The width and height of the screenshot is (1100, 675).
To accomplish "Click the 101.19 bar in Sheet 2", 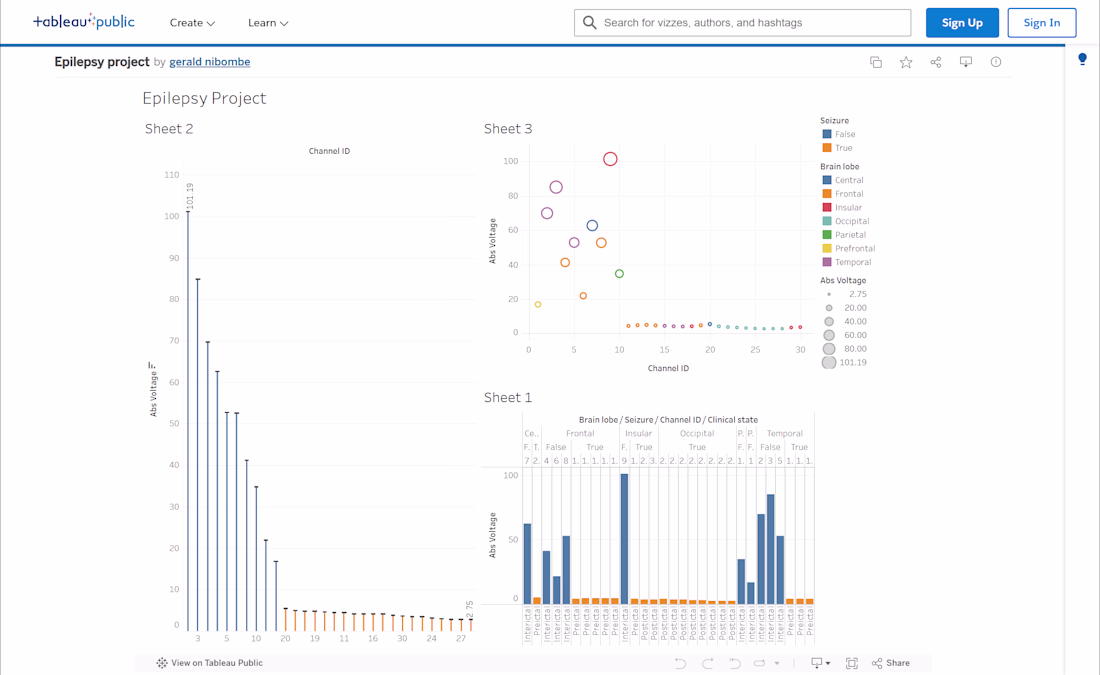I will [188, 421].
